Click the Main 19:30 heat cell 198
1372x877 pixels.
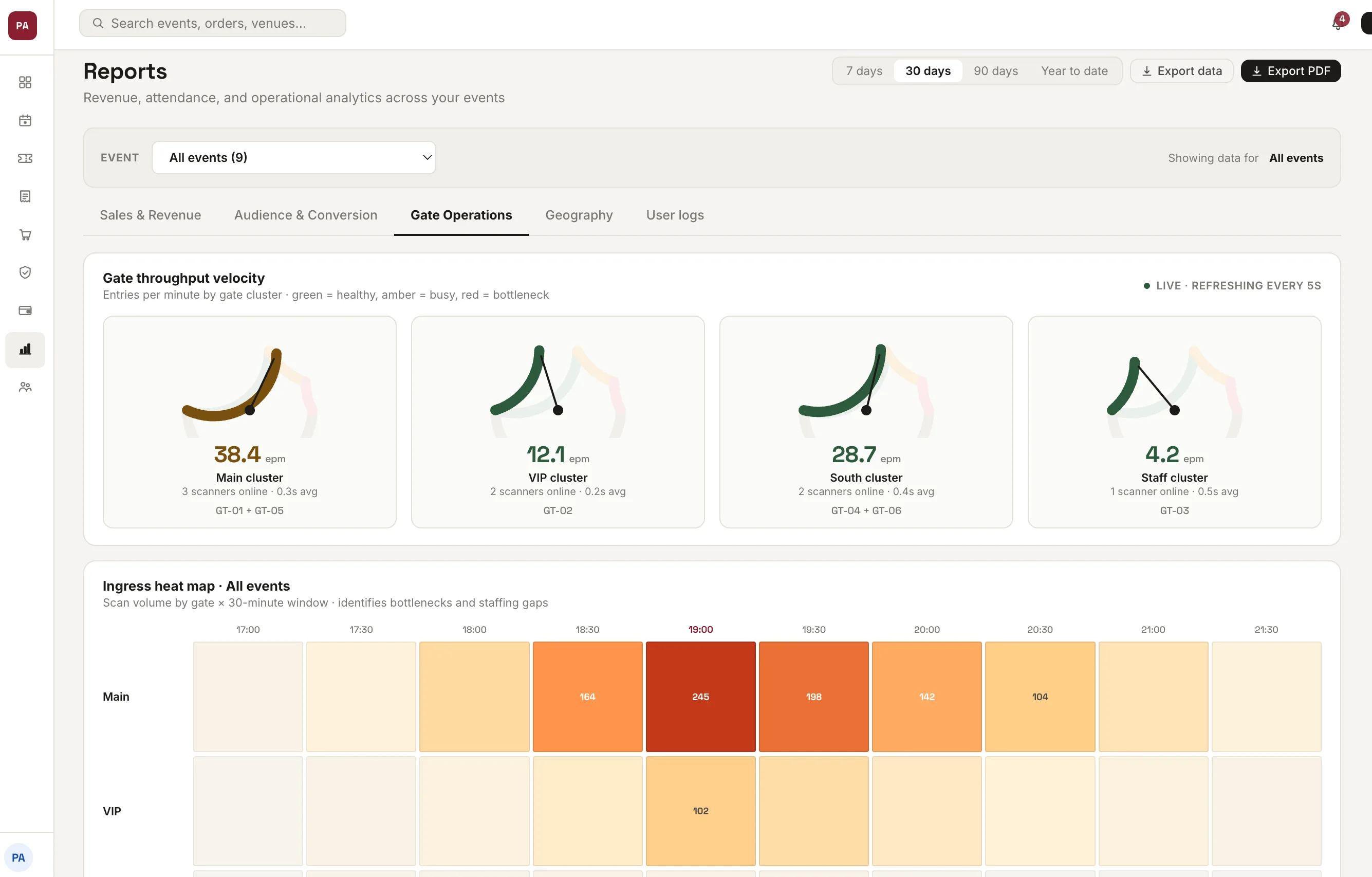click(x=813, y=697)
